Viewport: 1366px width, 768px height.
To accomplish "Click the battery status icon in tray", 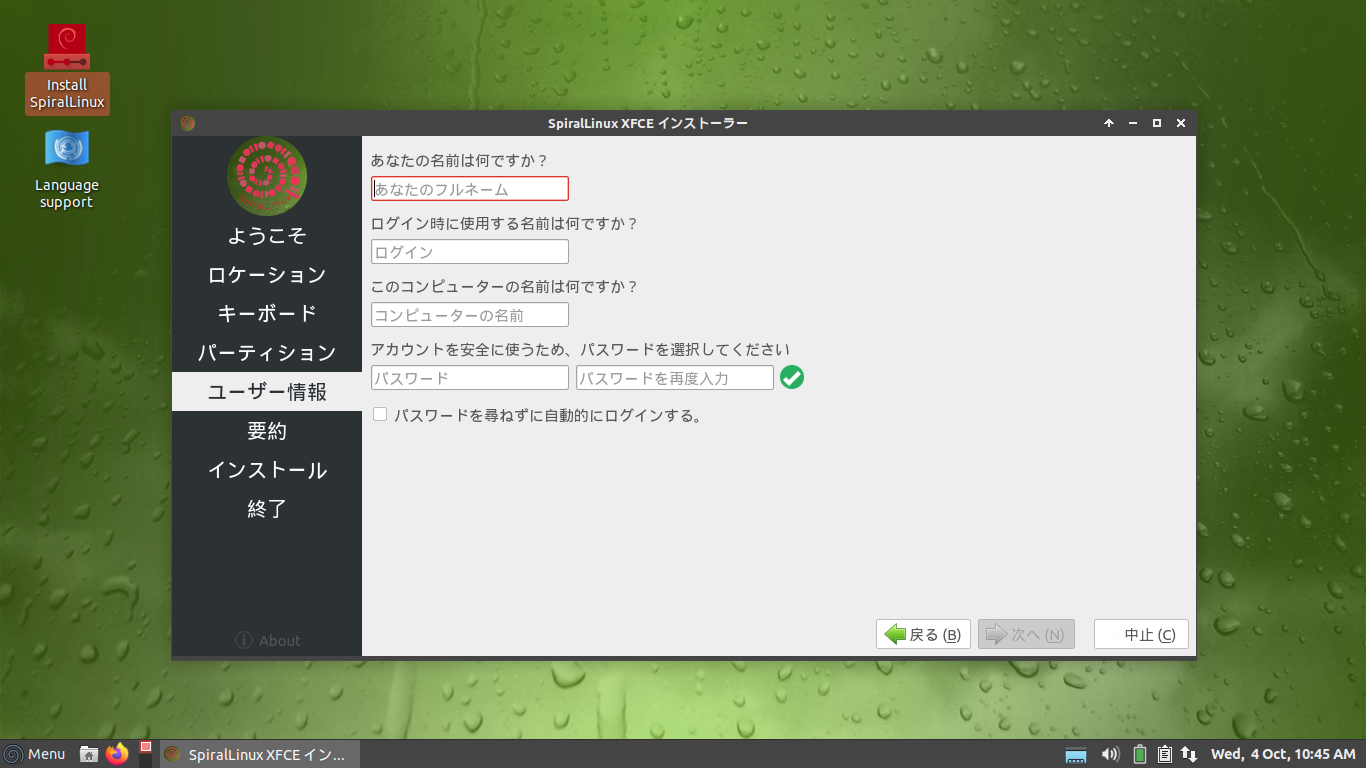I will pyautogui.click(x=1140, y=754).
